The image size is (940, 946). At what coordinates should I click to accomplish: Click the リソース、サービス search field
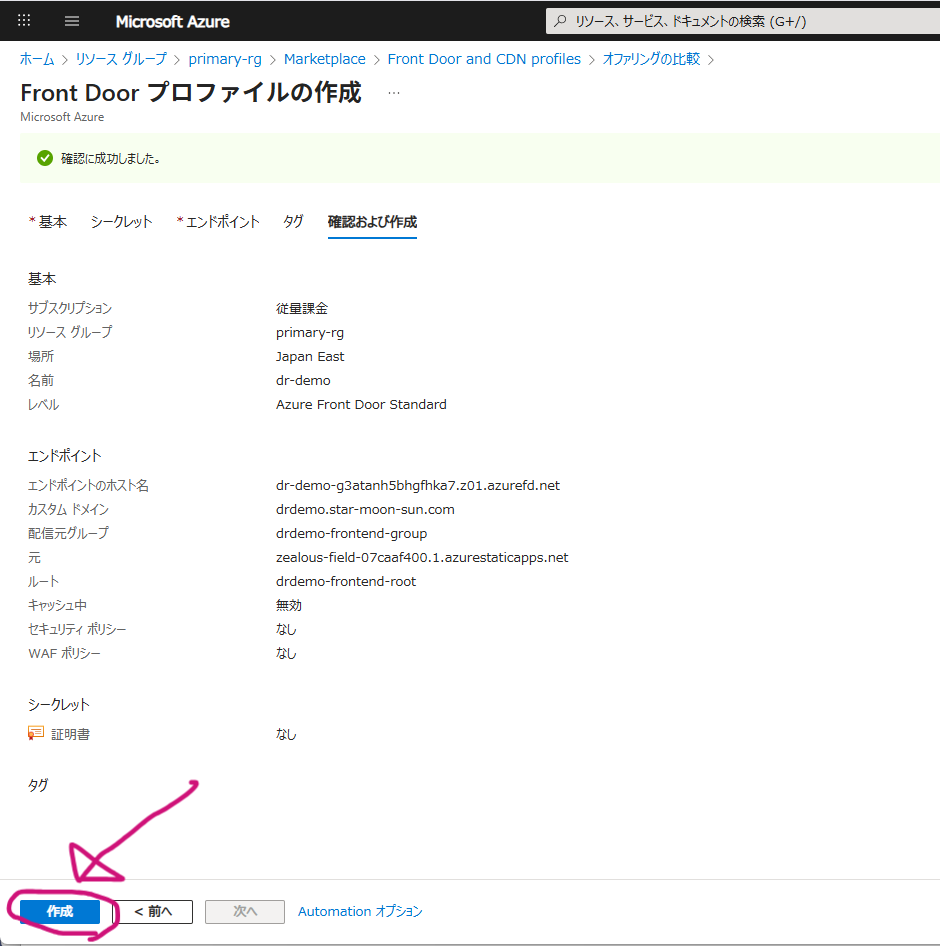(x=743, y=21)
